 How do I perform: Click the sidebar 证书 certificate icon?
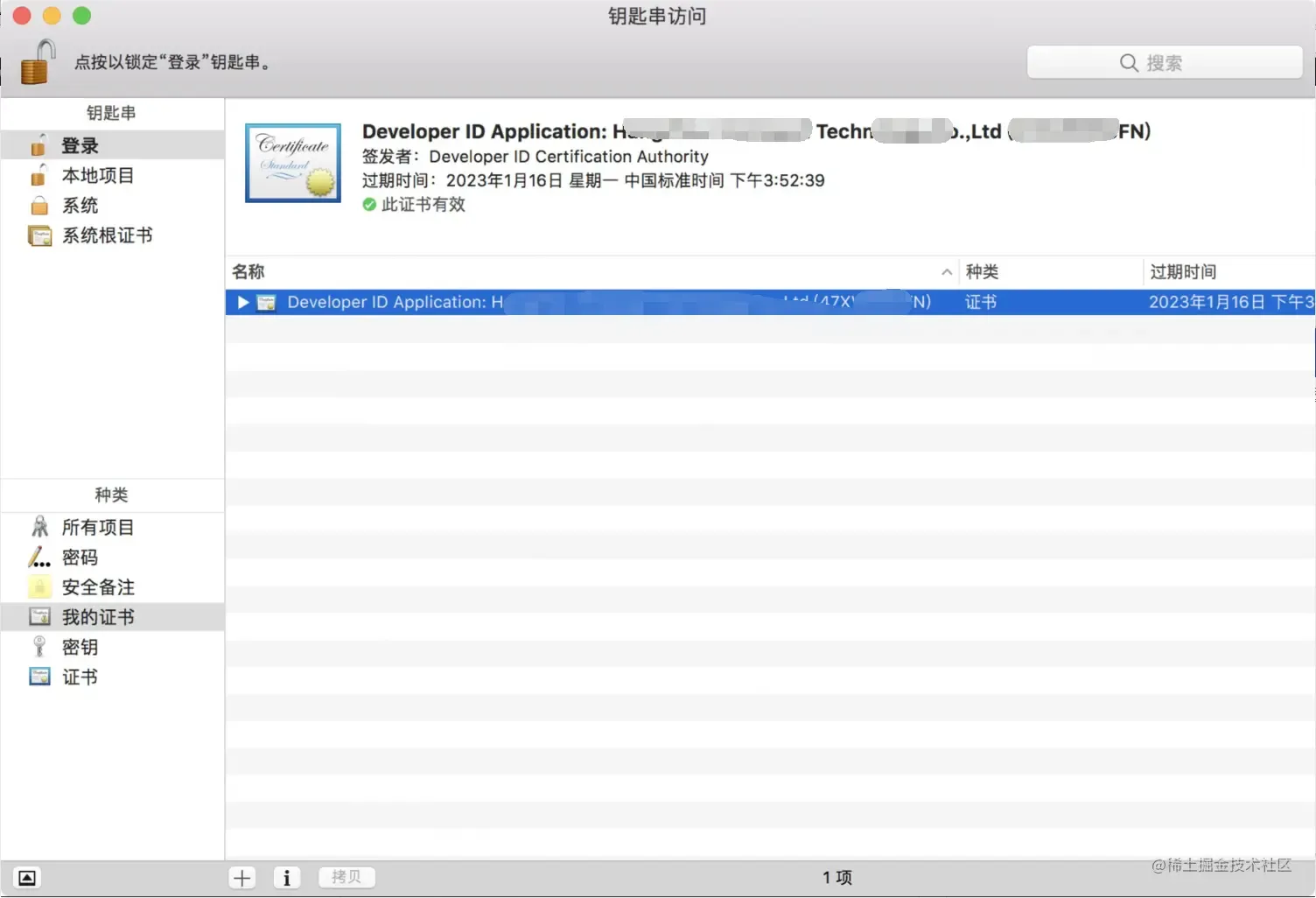pos(39,676)
